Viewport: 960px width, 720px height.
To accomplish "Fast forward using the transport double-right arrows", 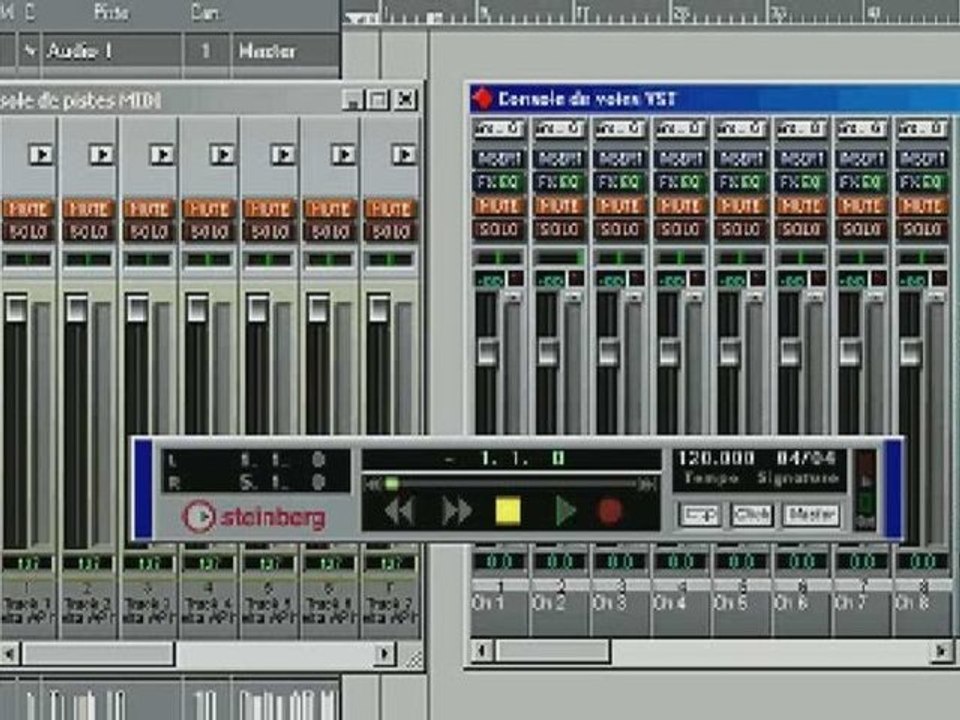I will (457, 511).
